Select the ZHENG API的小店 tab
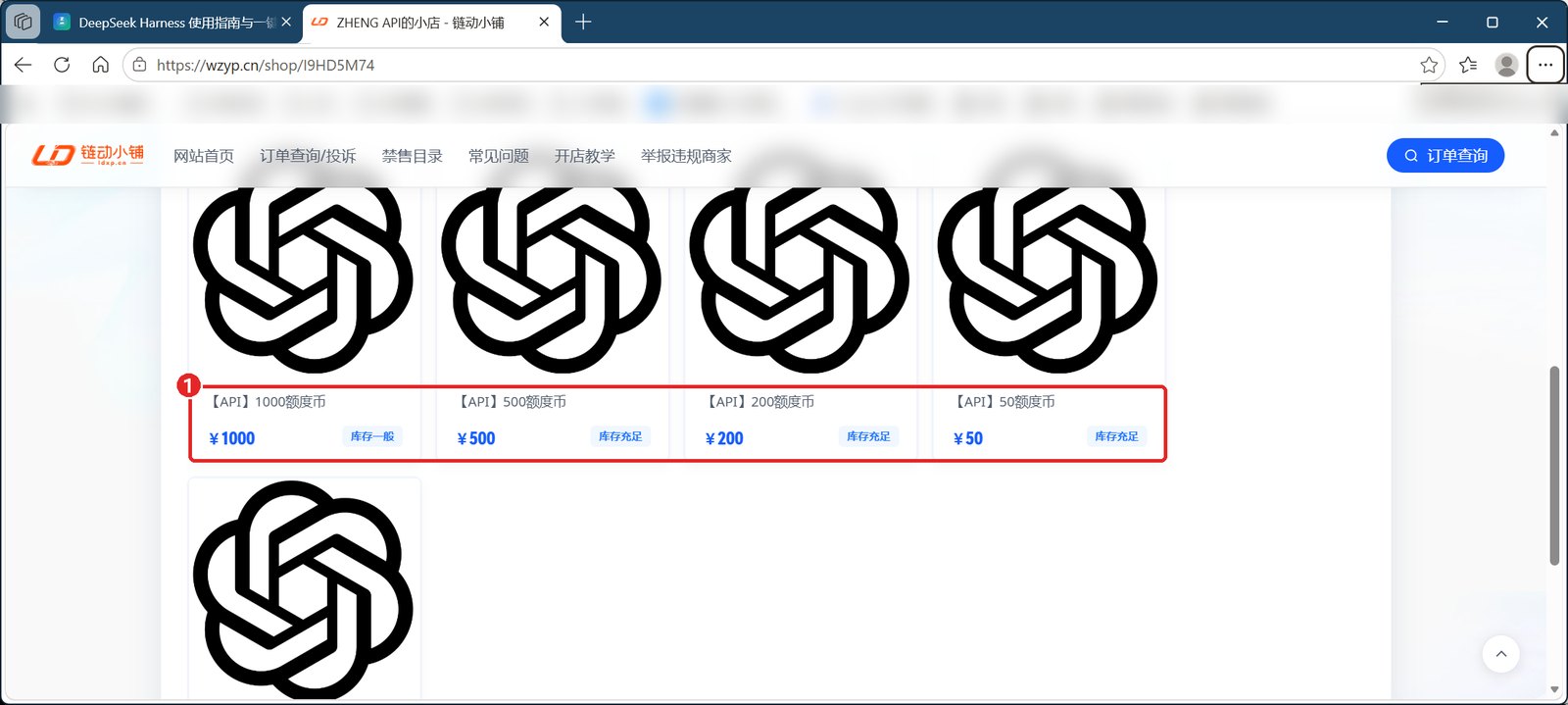This screenshot has width=1568, height=705. coord(431,22)
